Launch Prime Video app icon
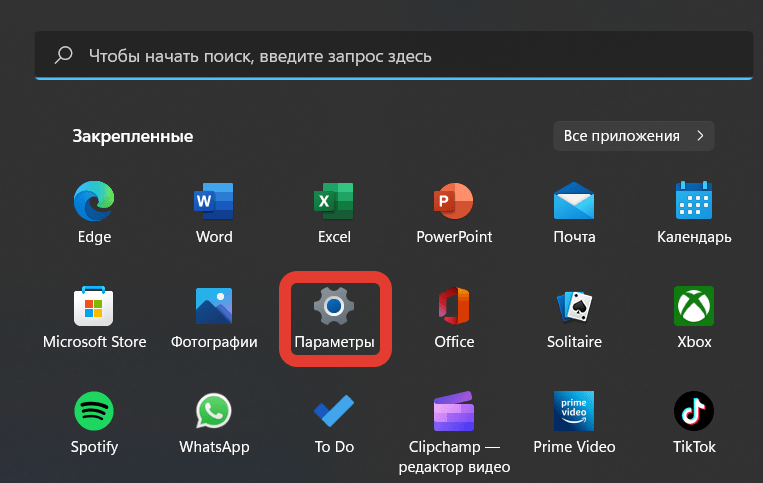Image resolution: width=763 pixels, height=483 pixels. (x=574, y=411)
